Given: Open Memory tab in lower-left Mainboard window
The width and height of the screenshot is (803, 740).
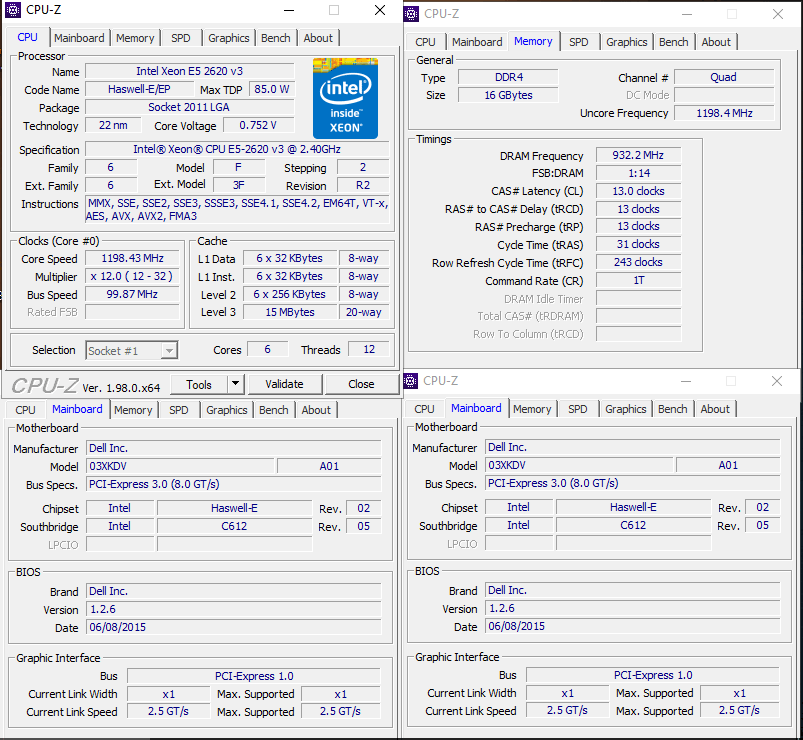Looking at the screenshot, I should point(133,410).
